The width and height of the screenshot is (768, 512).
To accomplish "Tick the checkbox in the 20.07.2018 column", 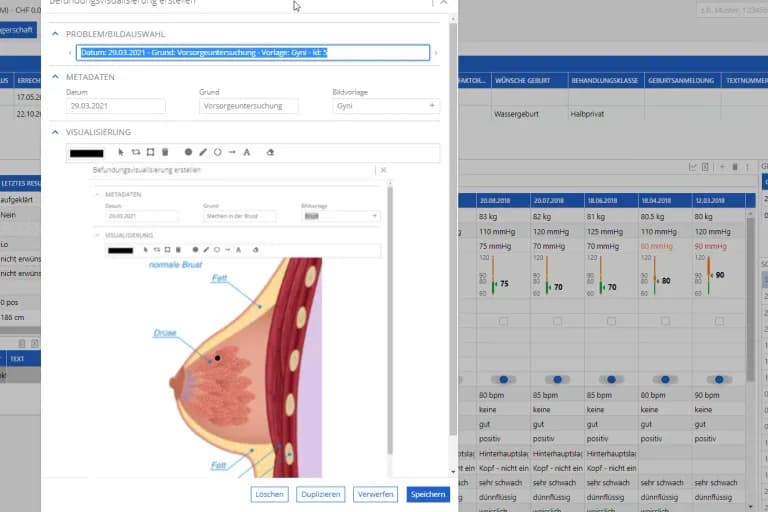I will [557, 321].
